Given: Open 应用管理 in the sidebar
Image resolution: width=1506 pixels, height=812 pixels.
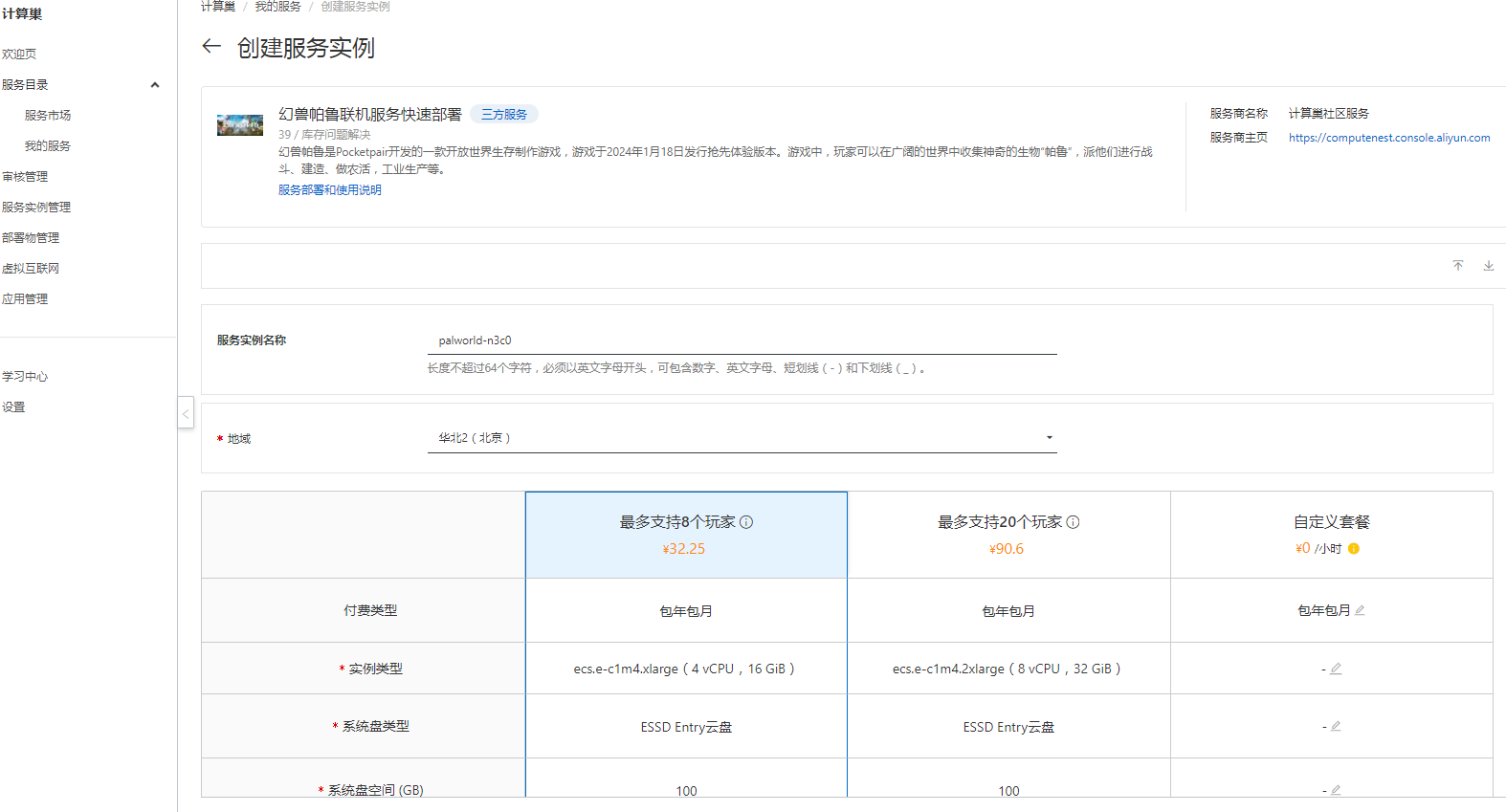Looking at the screenshot, I should 25,299.
